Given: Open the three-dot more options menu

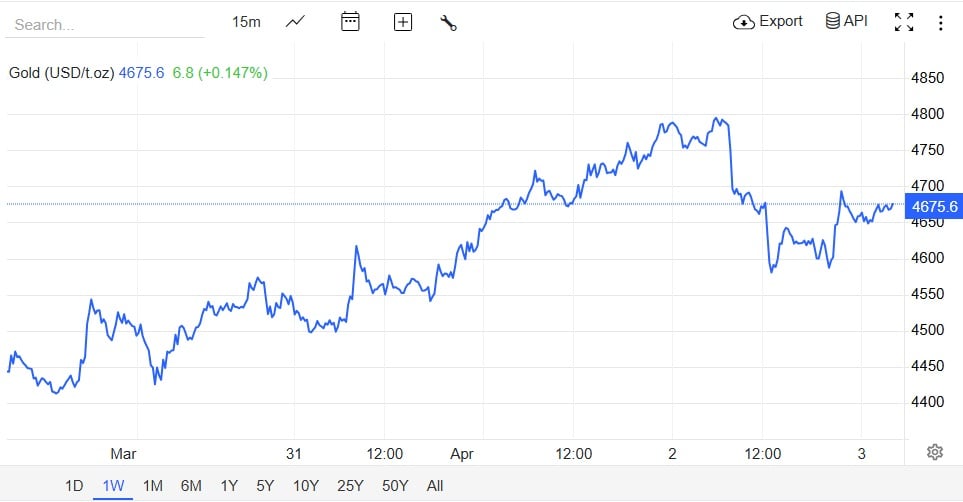Looking at the screenshot, I should (x=940, y=22).
